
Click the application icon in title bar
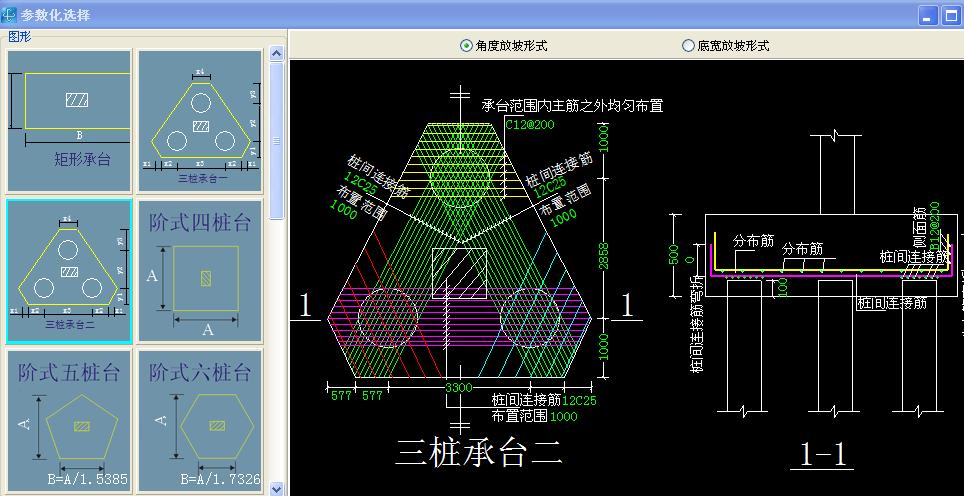[9, 14]
